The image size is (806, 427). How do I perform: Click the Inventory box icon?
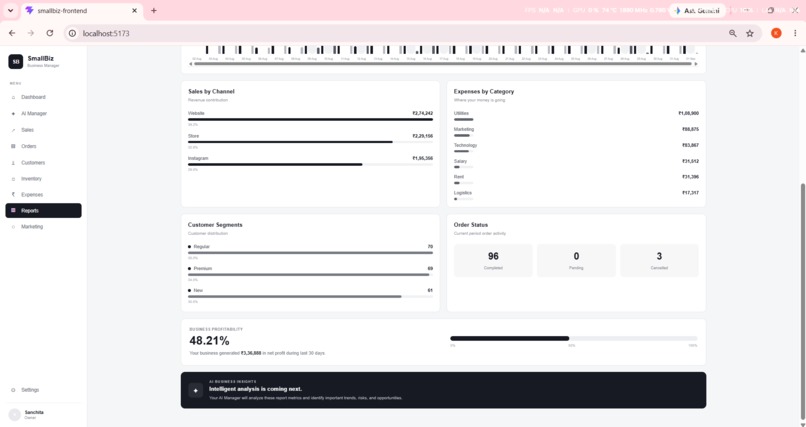(13, 179)
